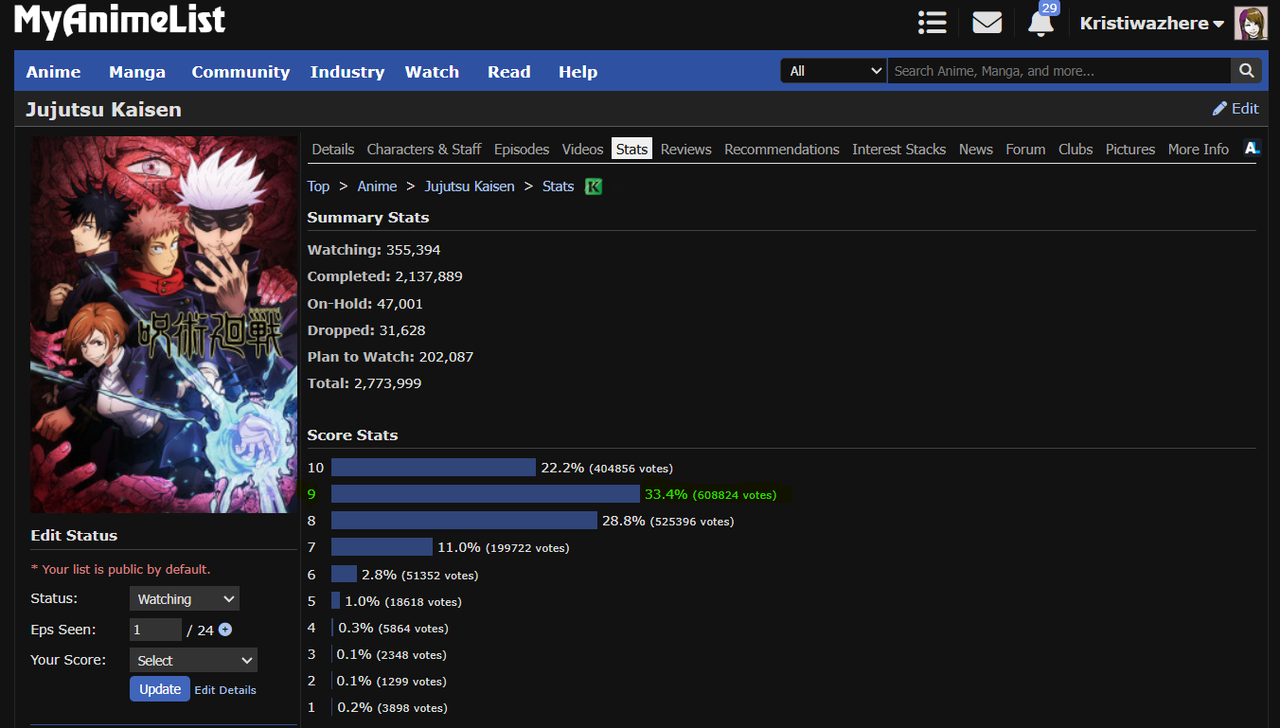Click the Jujutsu Kaisen page title
This screenshot has width=1280, height=728.
pos(104,109)
